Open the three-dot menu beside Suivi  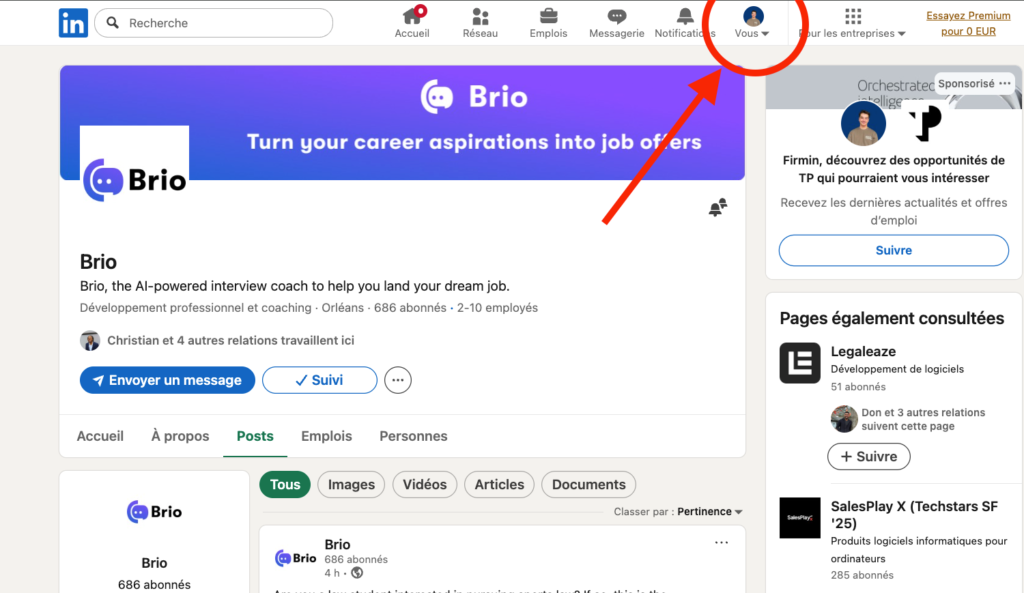398,380
